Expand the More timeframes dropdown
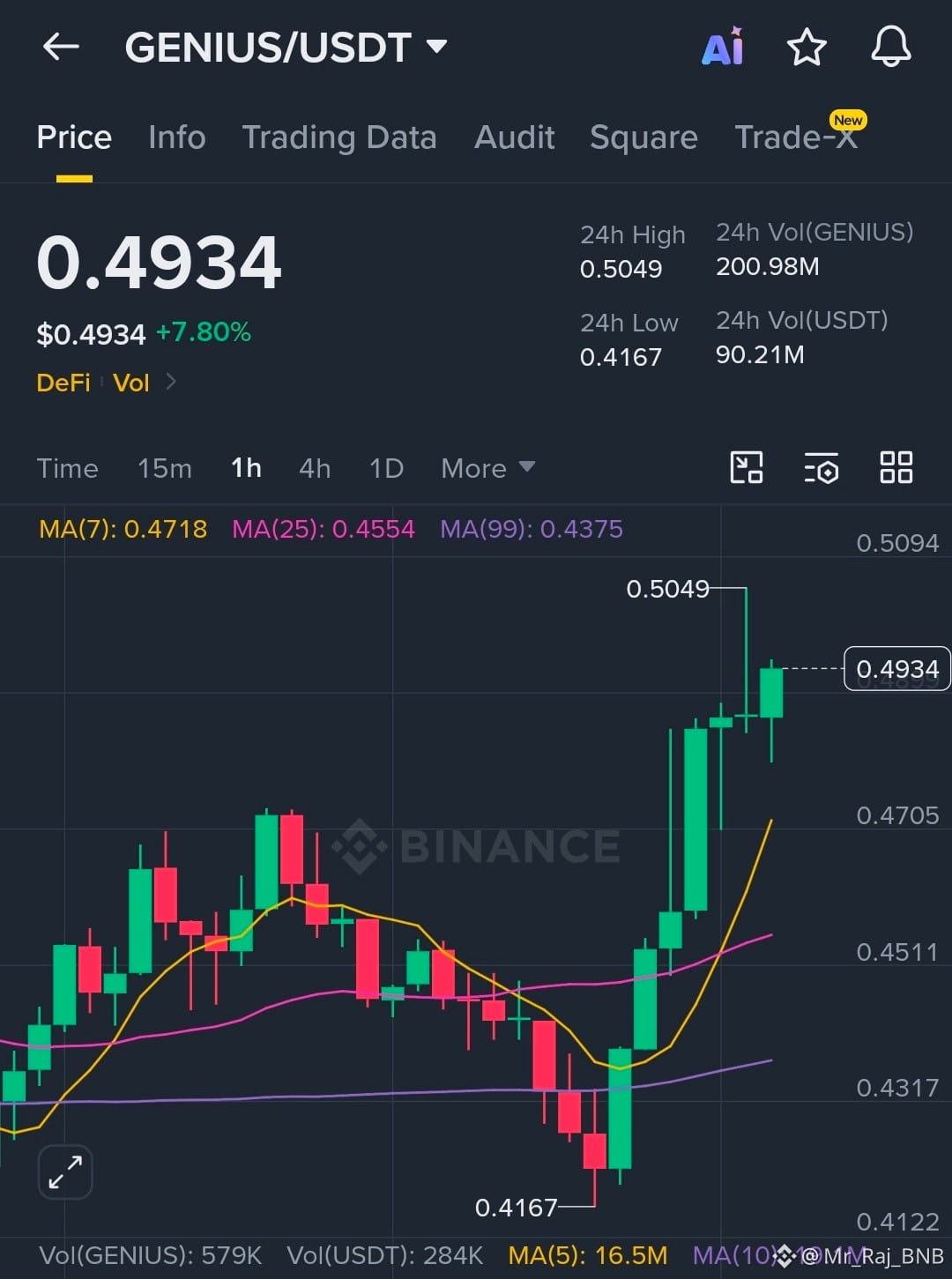Viewport: 952px width, 1279px height. coord(487,468)
